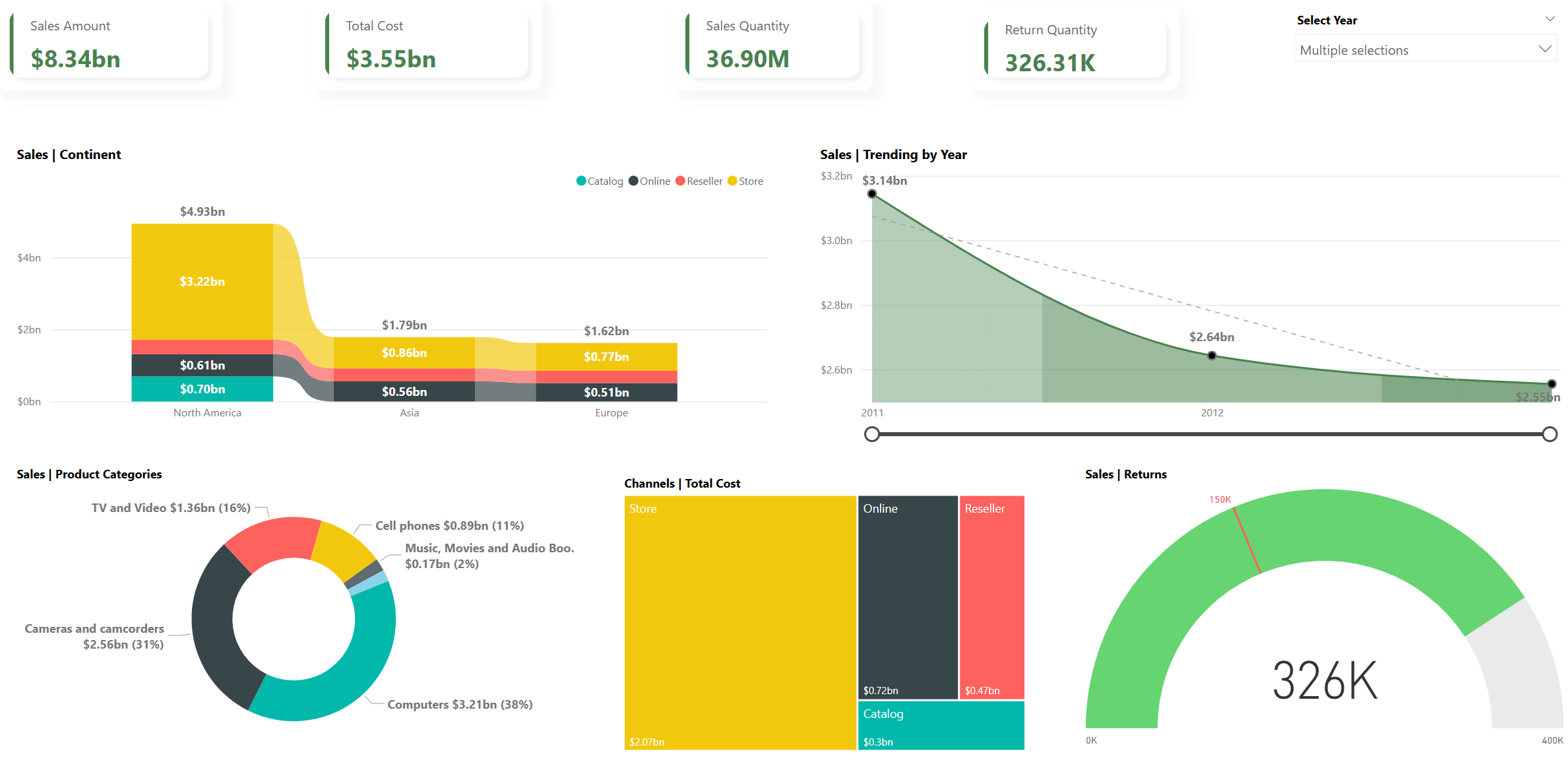Click the left handle of the year range slider

[x=872, y=434]
